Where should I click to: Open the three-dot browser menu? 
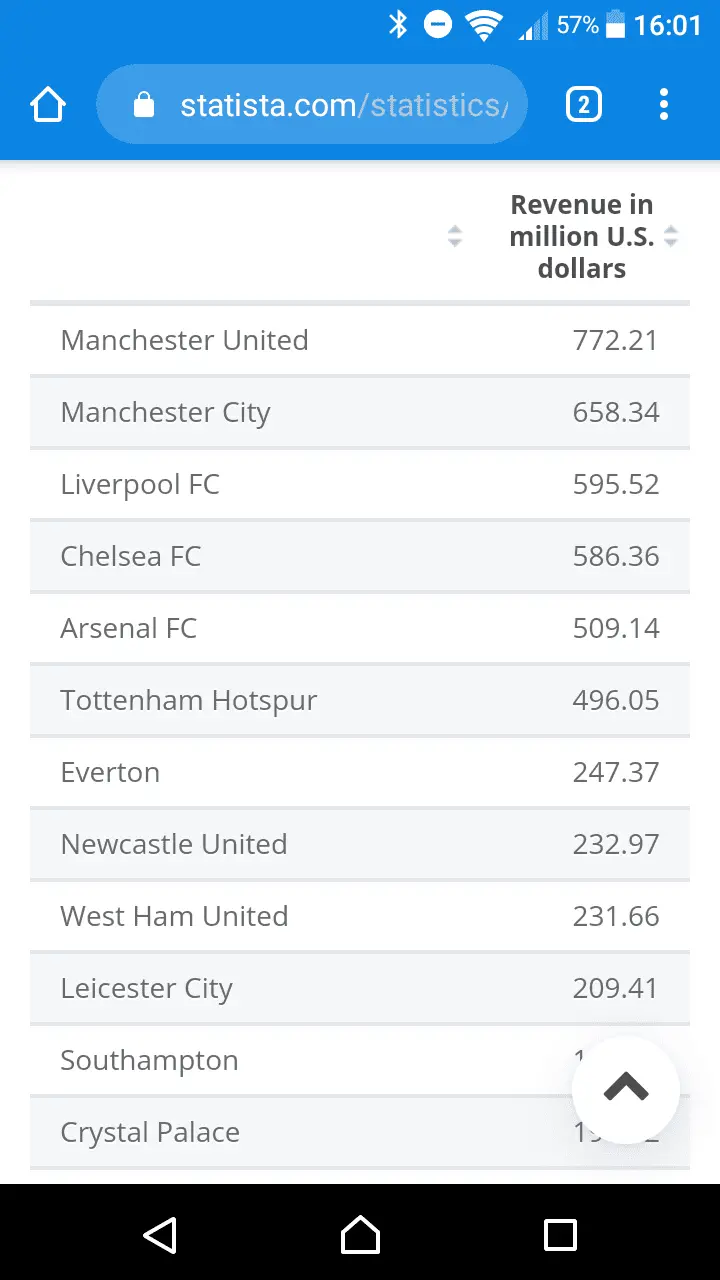pos(664,105)
